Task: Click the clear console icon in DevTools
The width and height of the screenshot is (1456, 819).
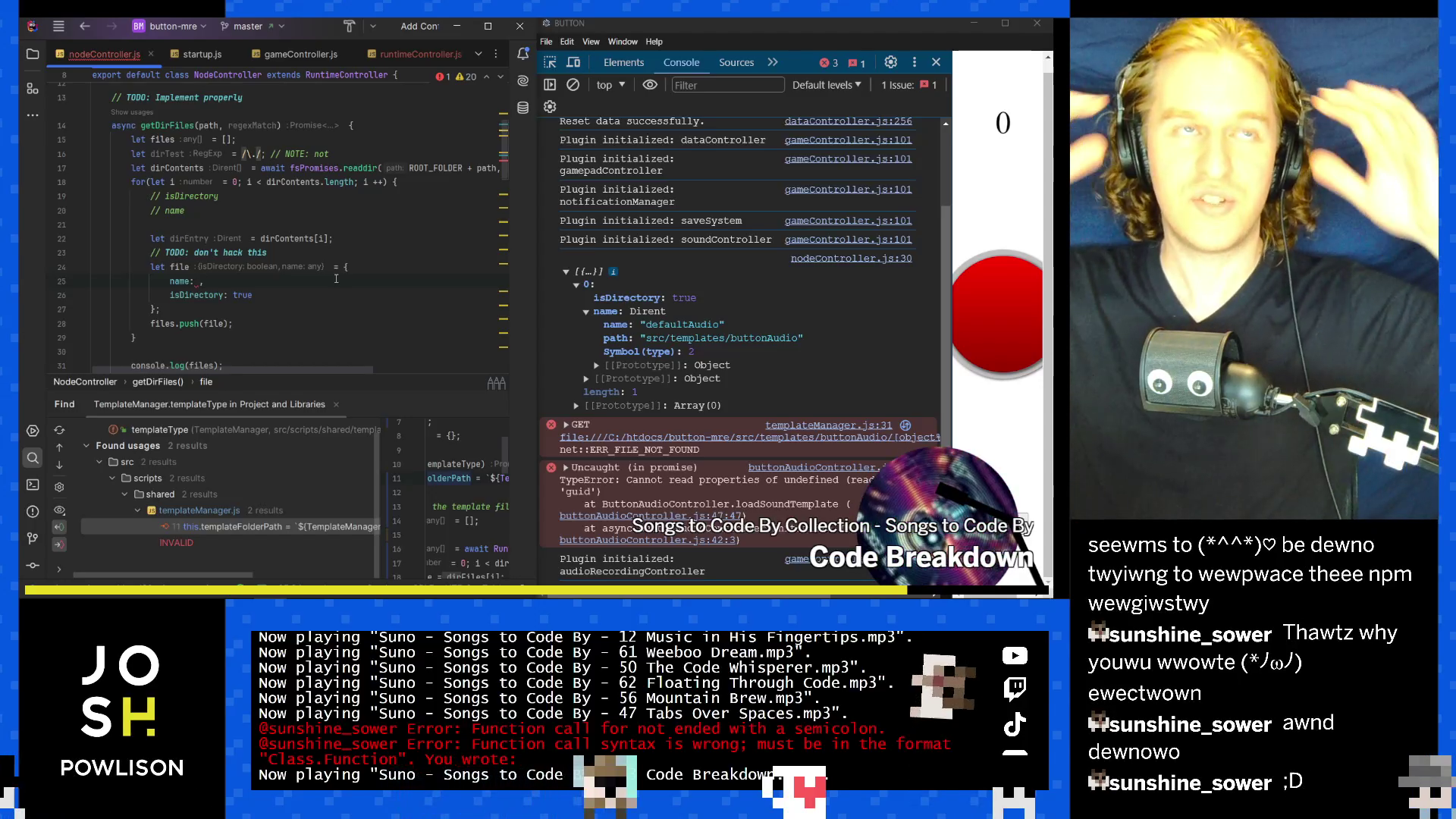Action: click(x=573, y=85)
